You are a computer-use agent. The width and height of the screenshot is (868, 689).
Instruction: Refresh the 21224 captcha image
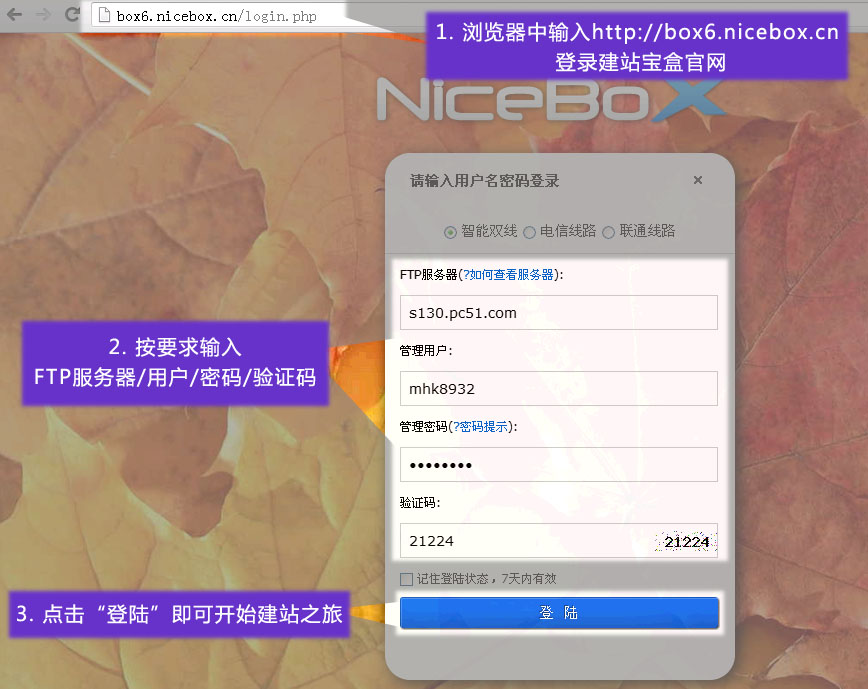coord(686,542)
